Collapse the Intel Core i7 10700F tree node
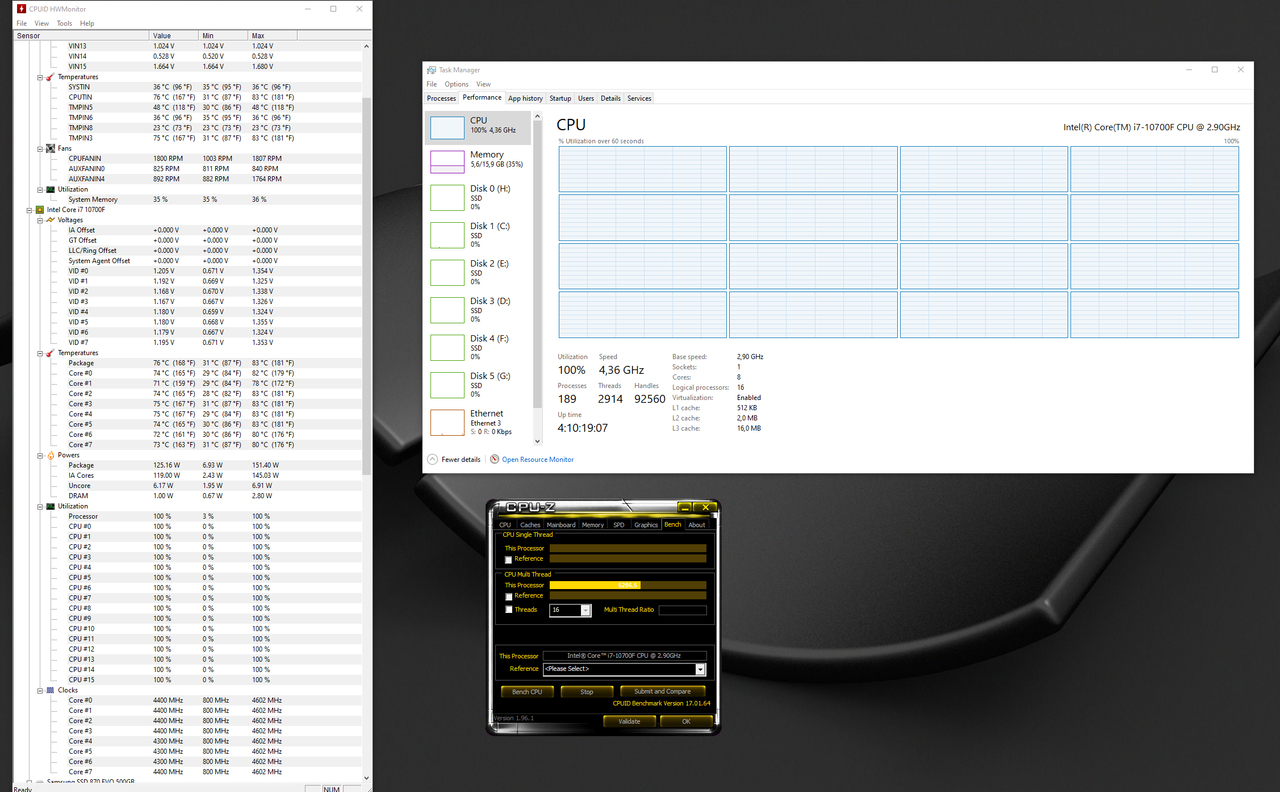Viewport: 1280px width, 792px height. pos(28,210)
